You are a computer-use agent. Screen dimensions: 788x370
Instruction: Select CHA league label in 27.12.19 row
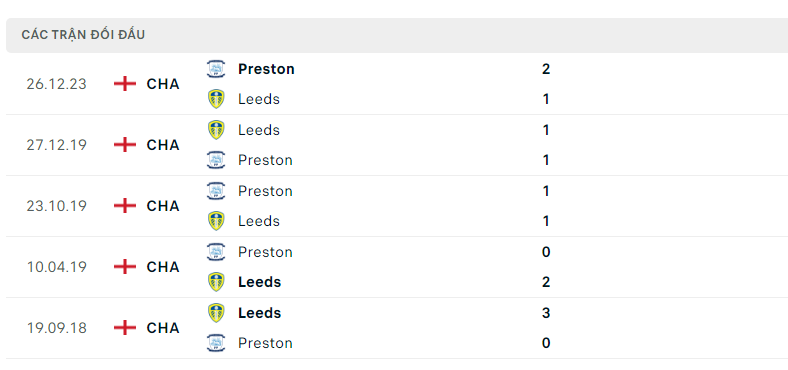(163, 145)
